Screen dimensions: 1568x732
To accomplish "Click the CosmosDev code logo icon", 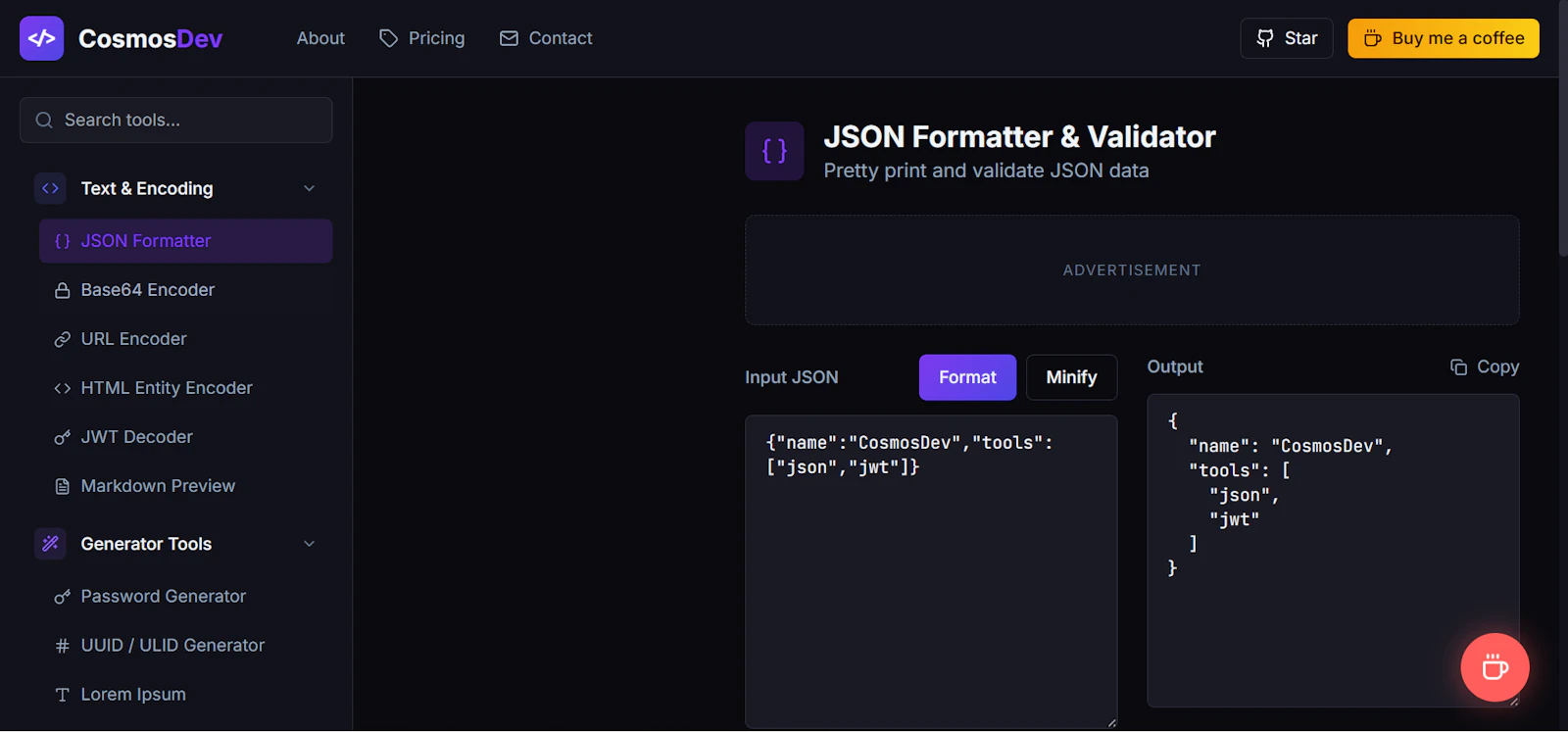I will [x=41, y=38].
